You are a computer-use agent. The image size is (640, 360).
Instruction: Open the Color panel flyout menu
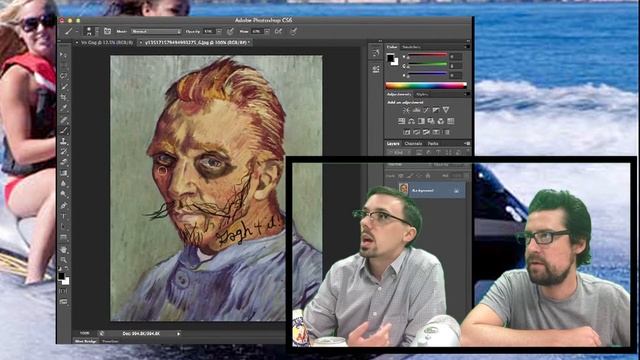[468, 47]
